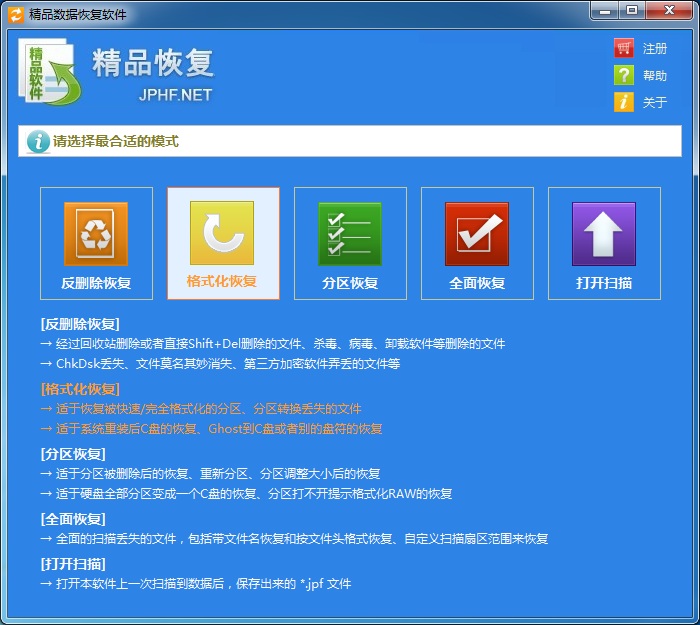The width and height of the screenshot is (700, 625).
Task: Choose 打开扫描 mode label
Action: (x=604, y=283)
